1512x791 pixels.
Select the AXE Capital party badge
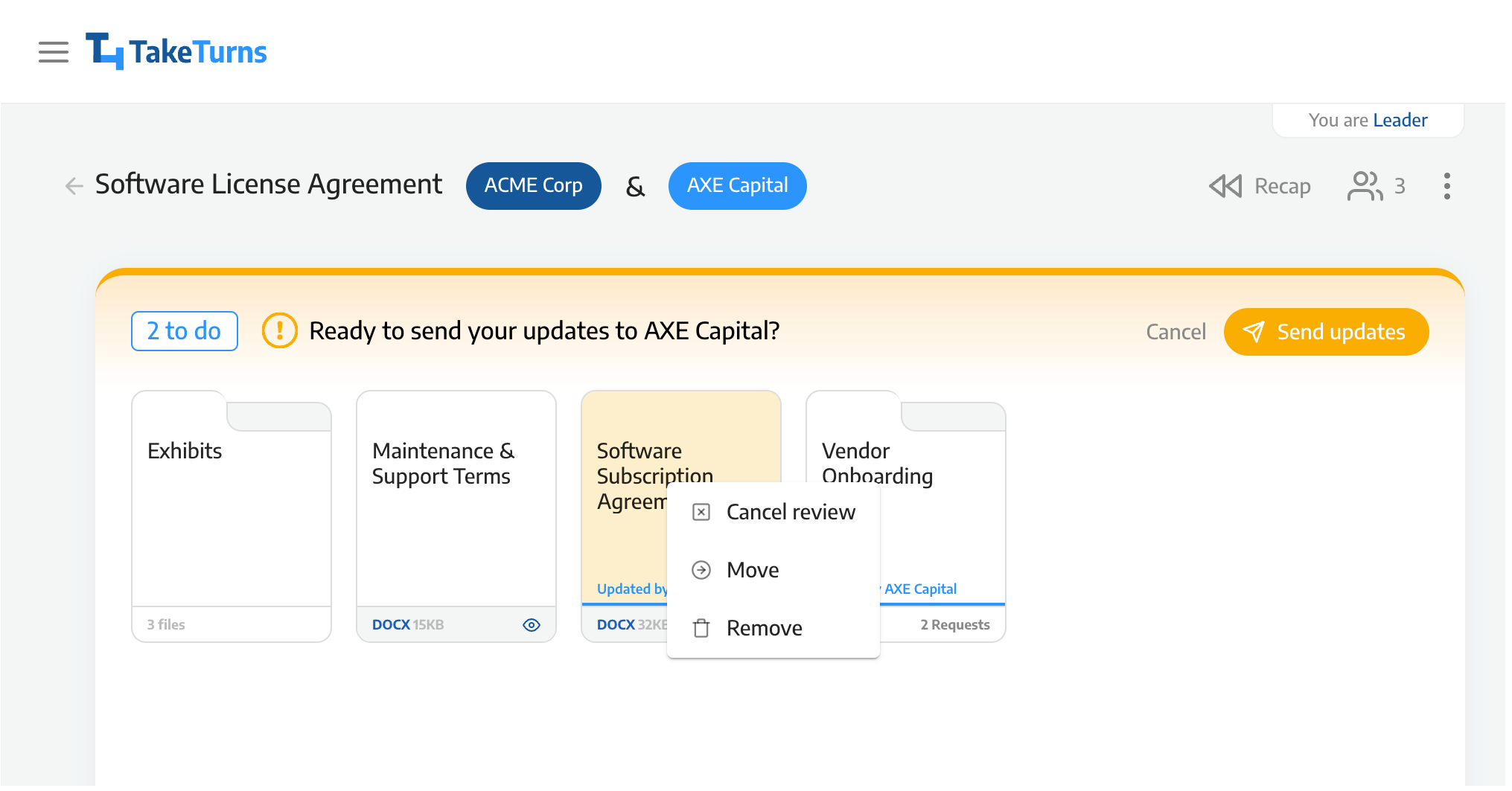pyautogui.click(x=737, y=186)
